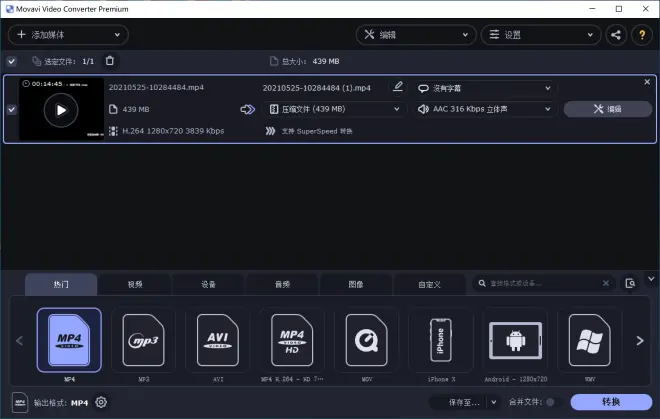Viewport: 660px width, 419px height.
Task: Choose the MP3 format preset
Action: pyautogui.click(x=144, y=340)
